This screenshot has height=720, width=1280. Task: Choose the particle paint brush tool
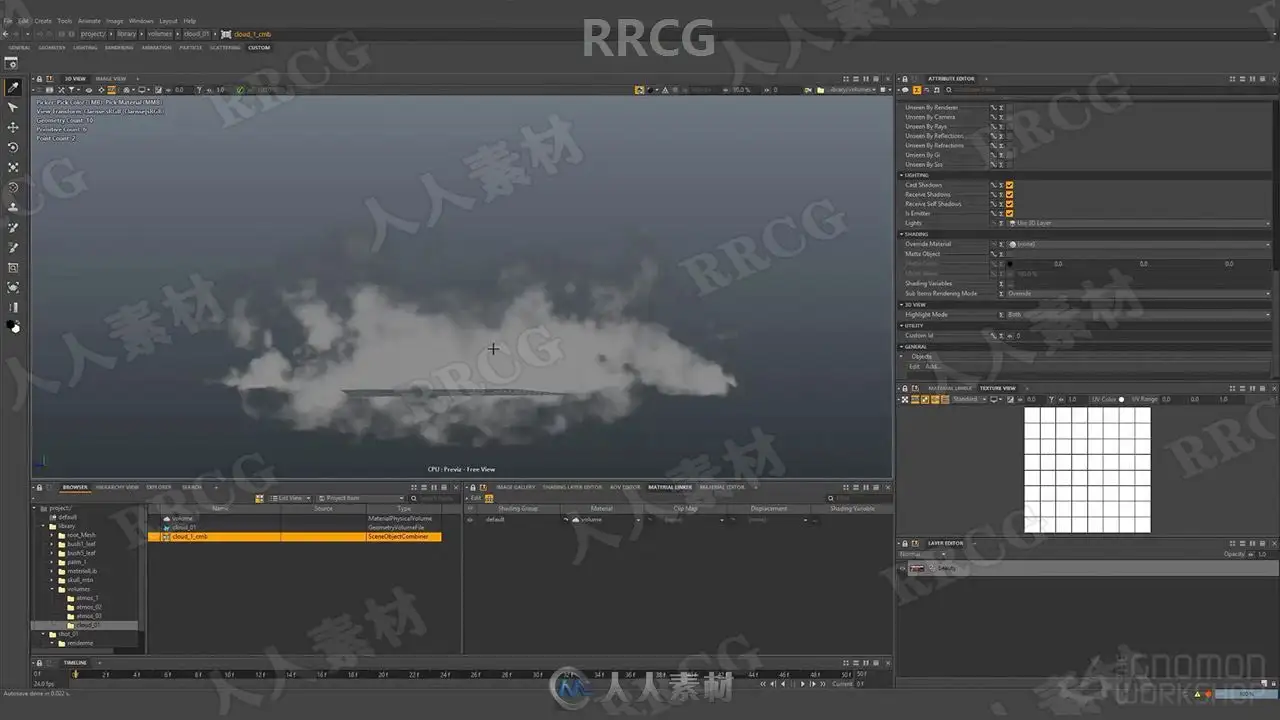click(13, 228)
